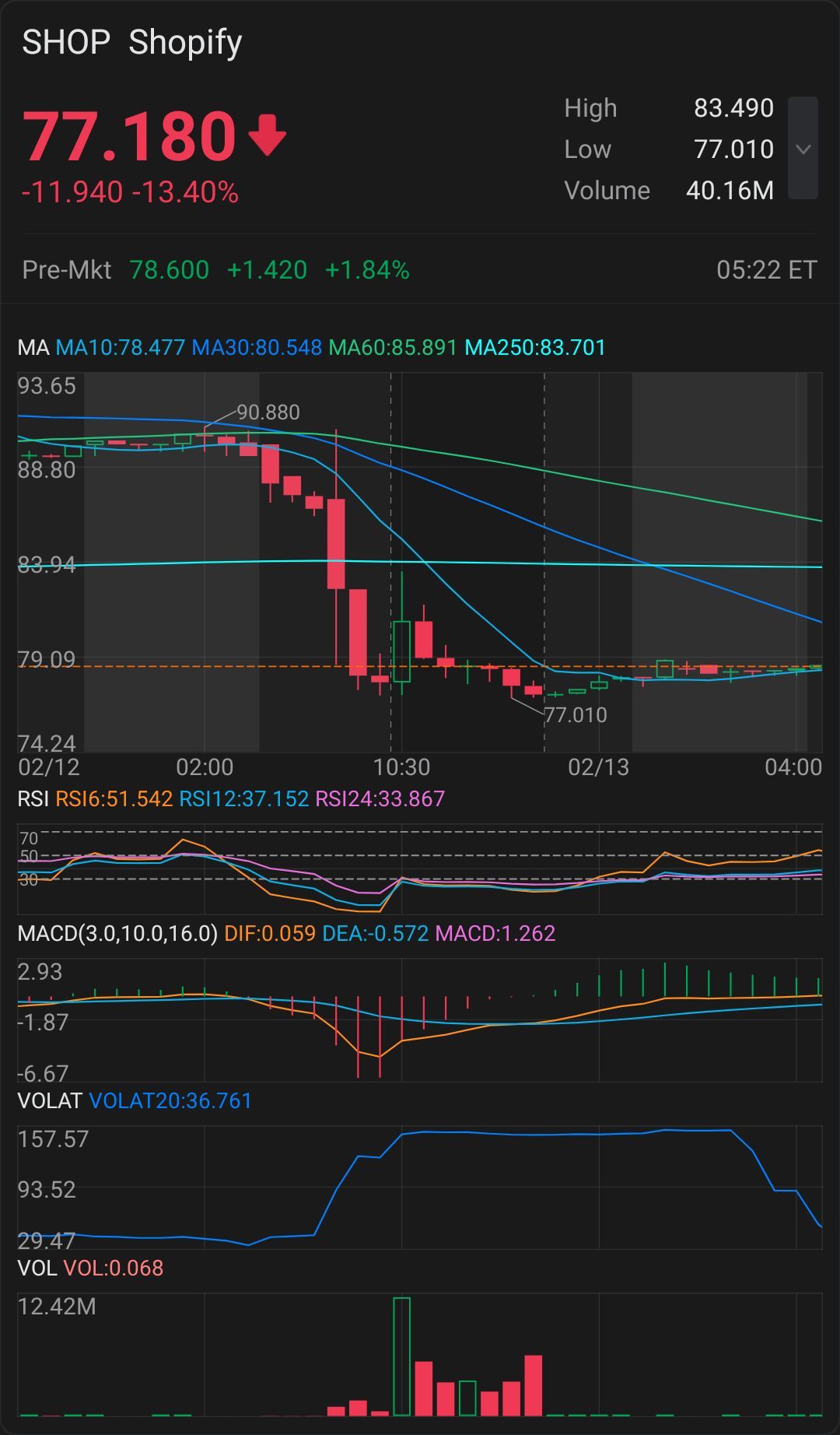Tap the 77.010 low marker on chart
The height and width of the screenshot is (1435, 840).
pyautogui.click(x=576, y=715)
